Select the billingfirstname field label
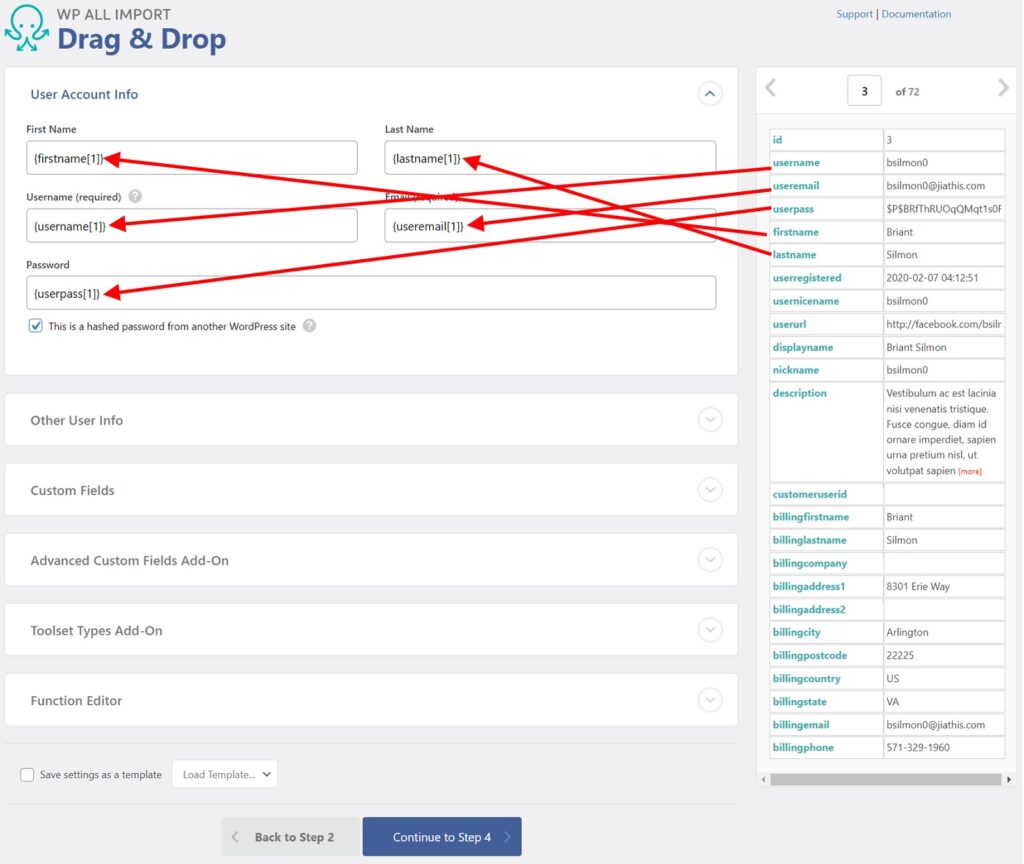 tap(811, 517)
